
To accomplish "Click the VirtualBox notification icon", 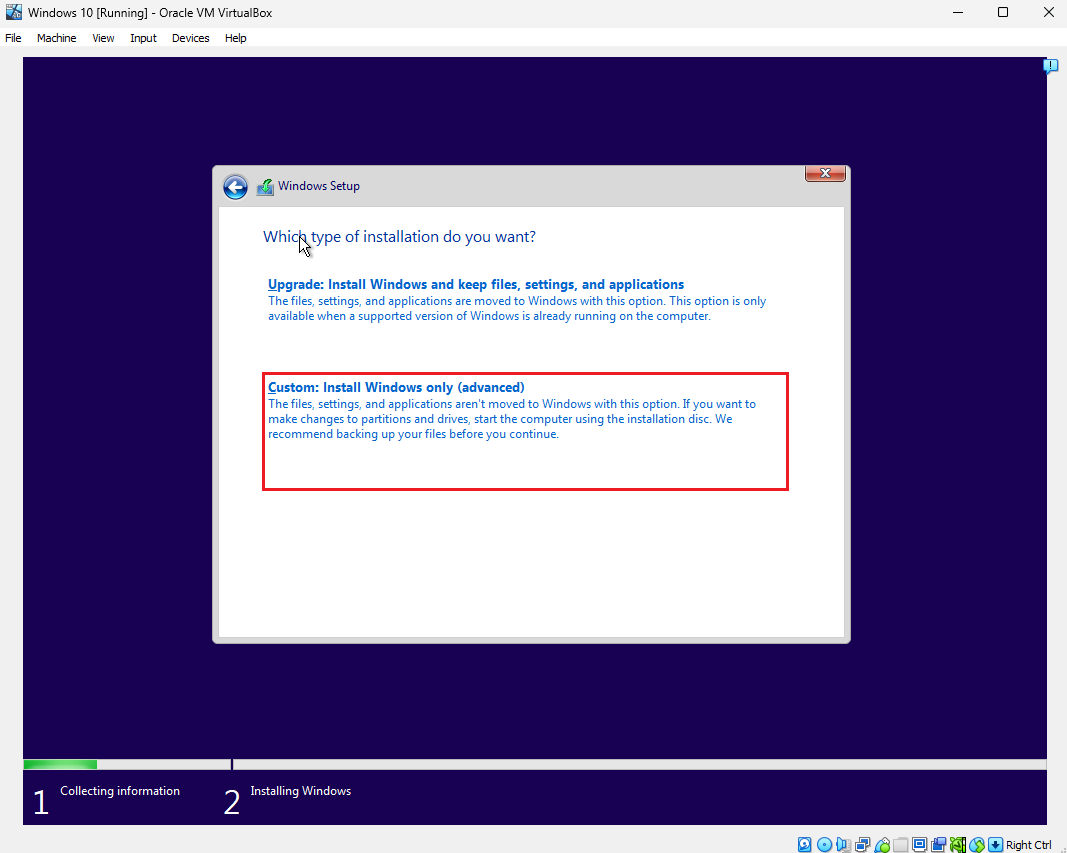I will pos(1050,66).
